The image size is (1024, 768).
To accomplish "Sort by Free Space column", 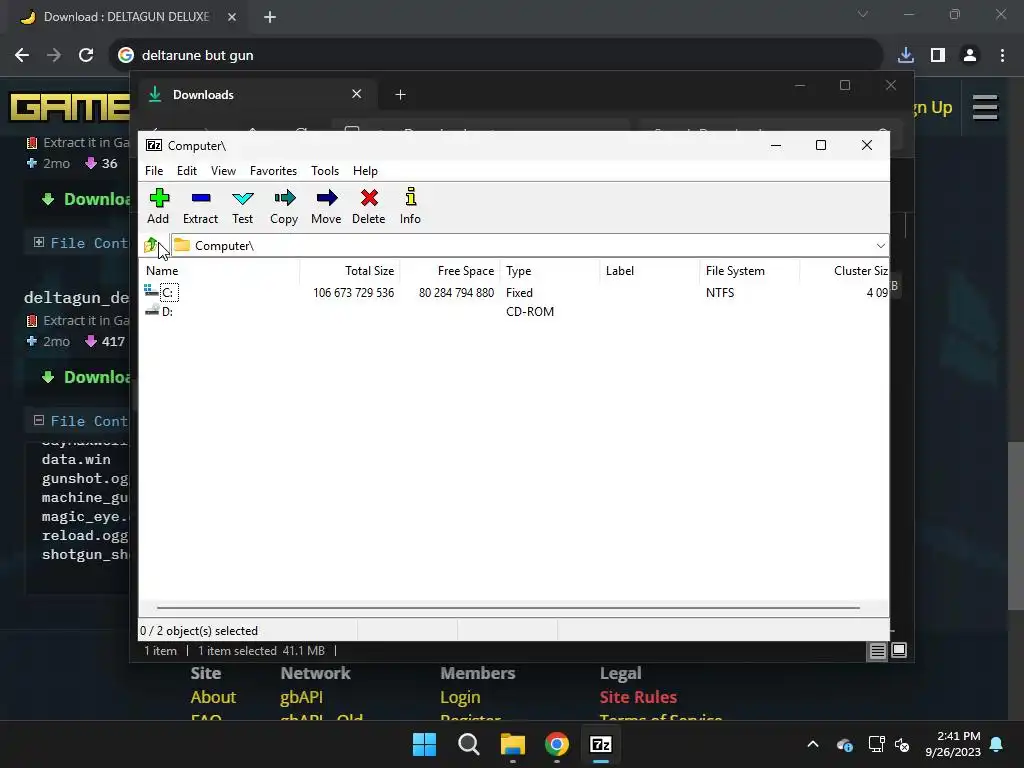I will [x=450, y=270].
